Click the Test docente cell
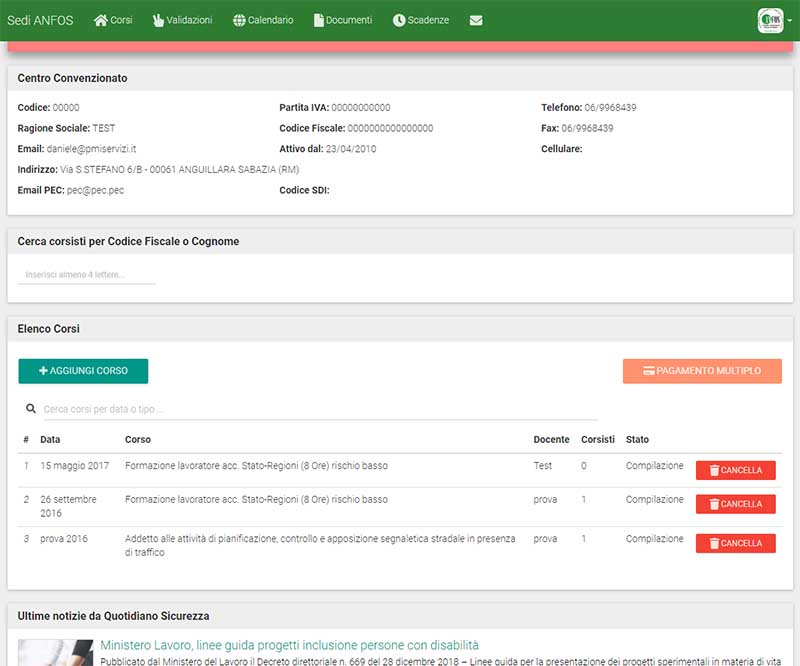800x666 pixels. [x=542, y=465]
